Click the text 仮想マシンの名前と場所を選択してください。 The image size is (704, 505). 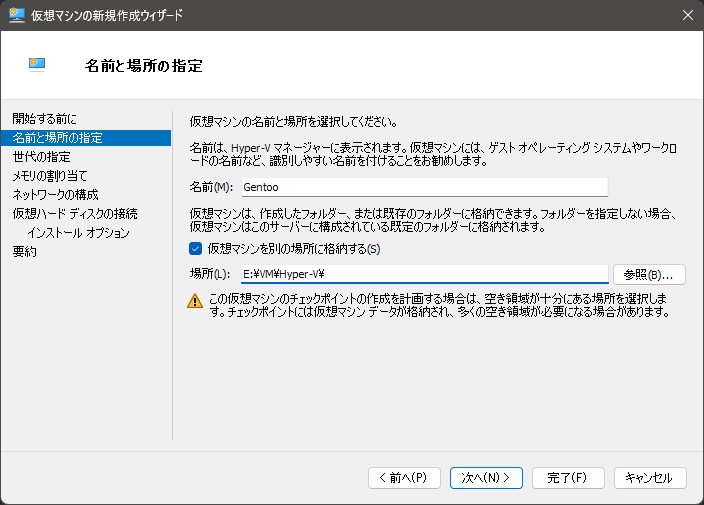click(x=294, y=122)
